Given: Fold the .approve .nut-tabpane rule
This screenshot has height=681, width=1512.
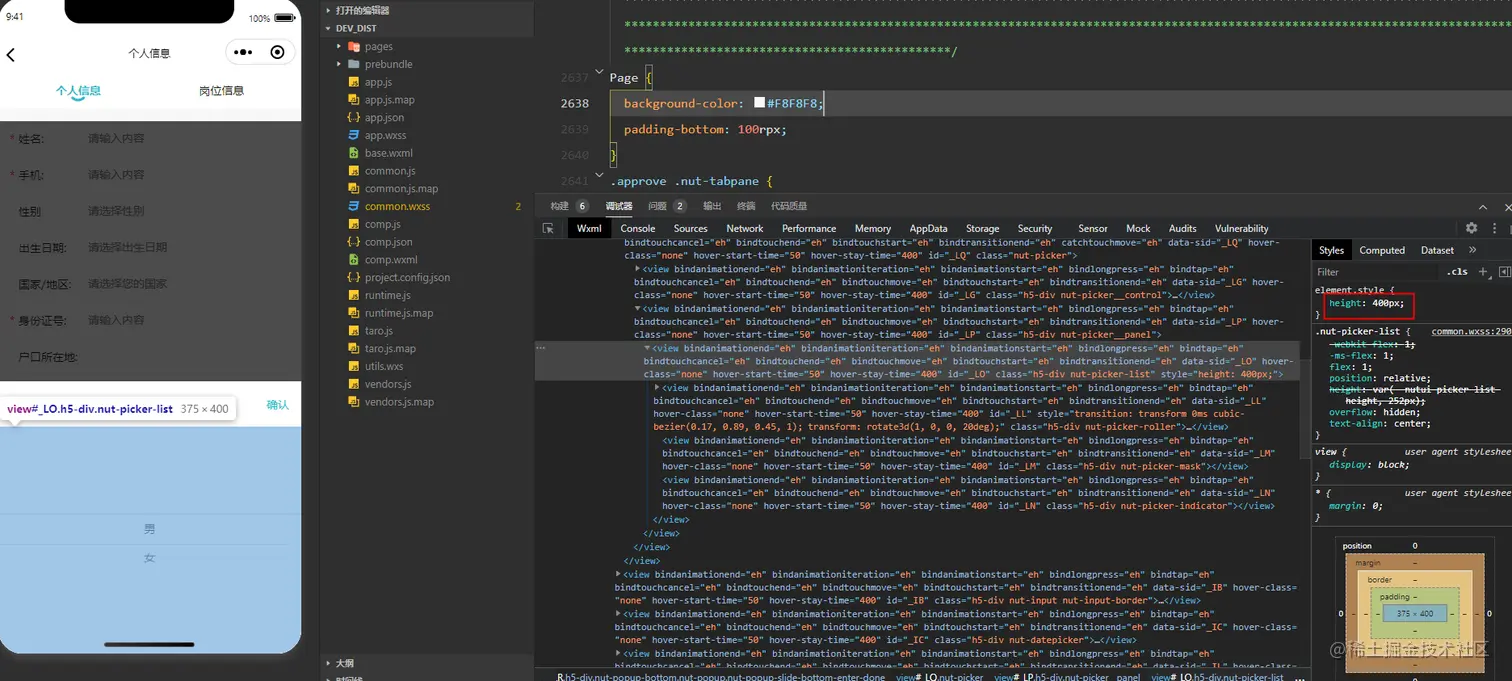Looking at the screenshot, I should point(600,176).
